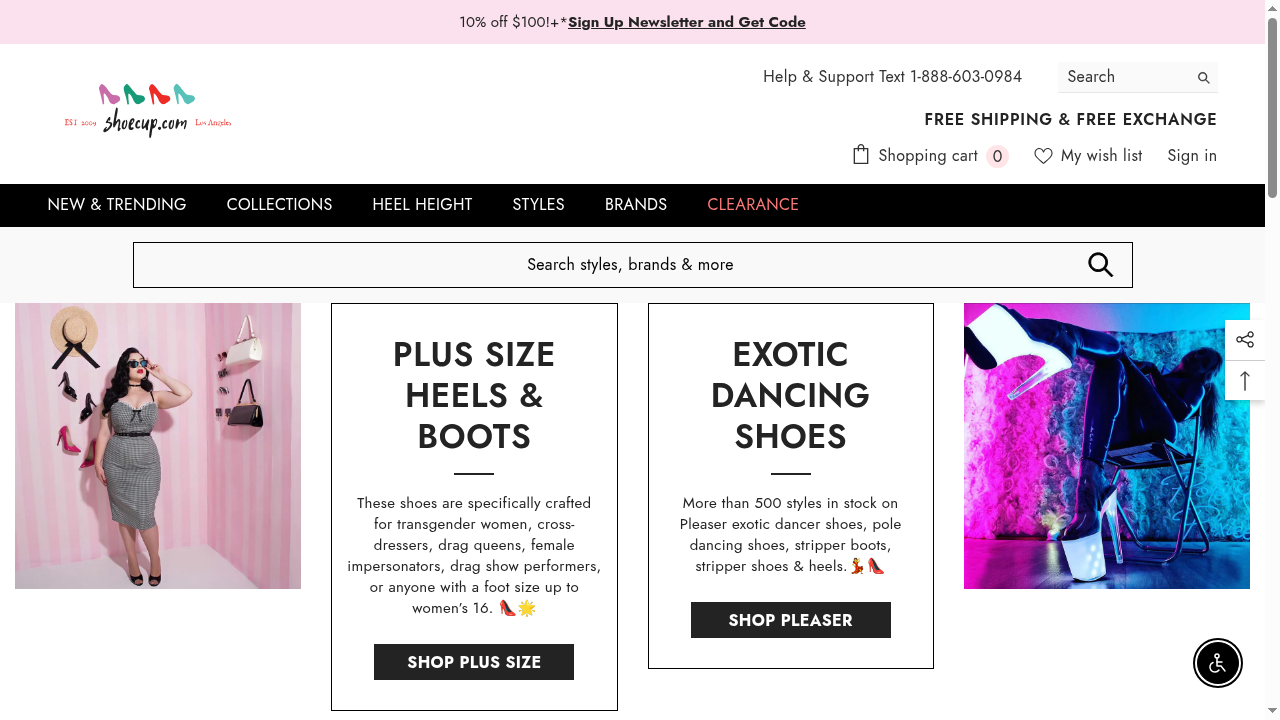Click the share icon on the right edge

[1245, 339]
